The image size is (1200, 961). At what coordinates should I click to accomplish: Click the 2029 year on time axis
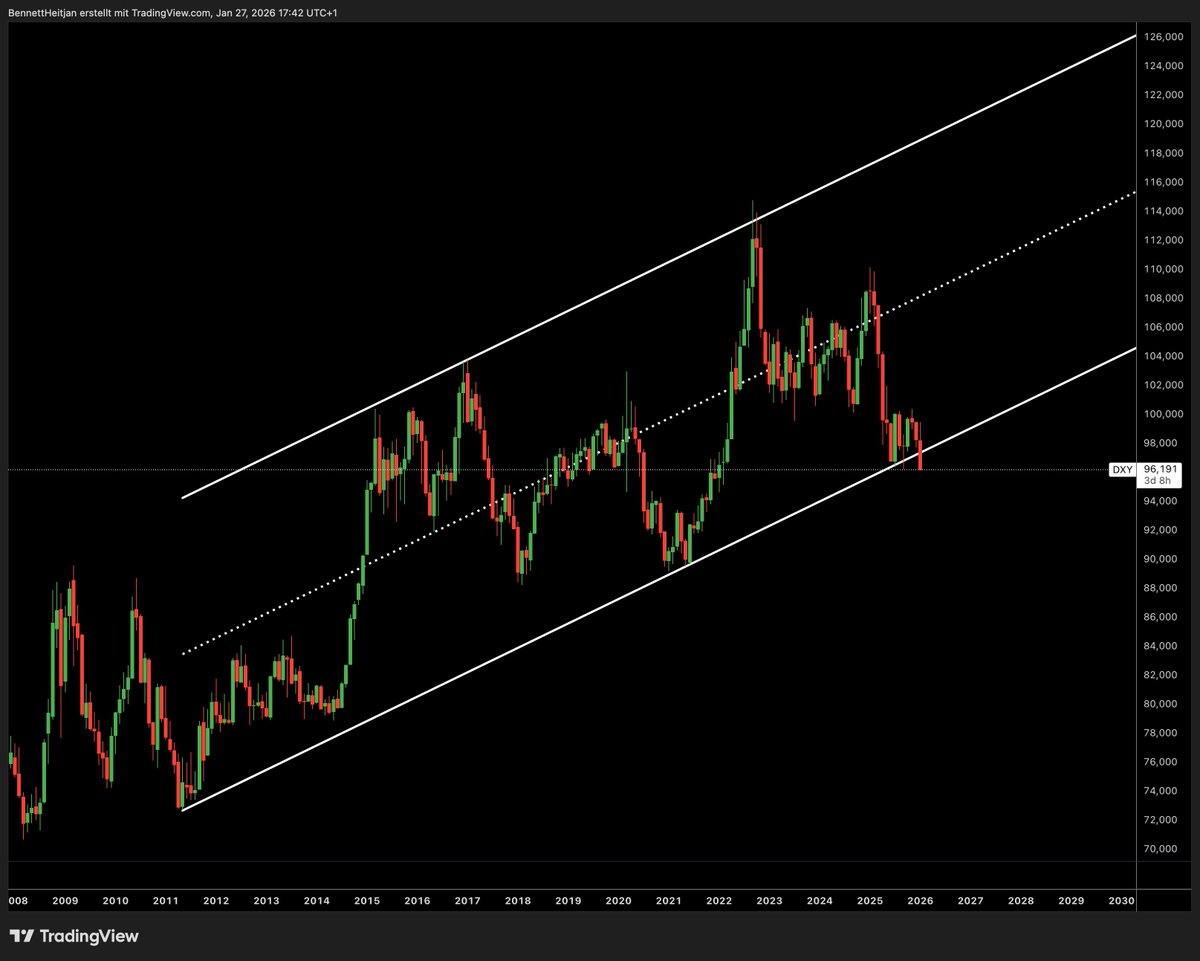pyautogui.click(x=1071, y=901)
